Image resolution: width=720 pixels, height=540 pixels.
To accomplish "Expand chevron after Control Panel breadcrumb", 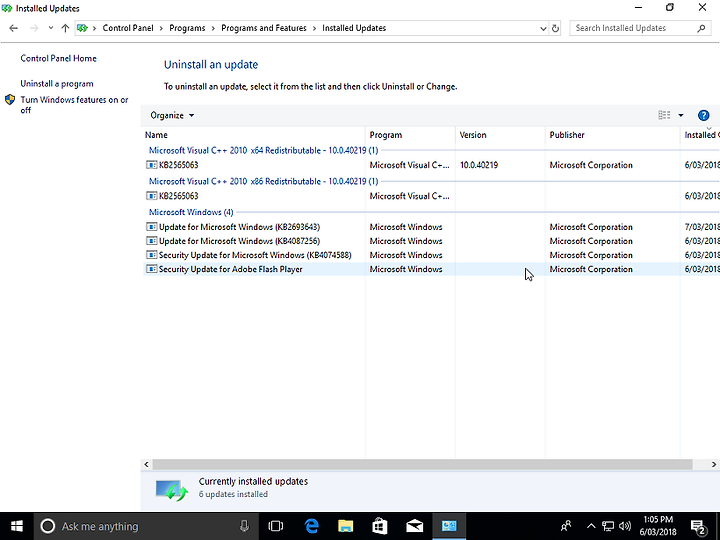I will point(161,28).
